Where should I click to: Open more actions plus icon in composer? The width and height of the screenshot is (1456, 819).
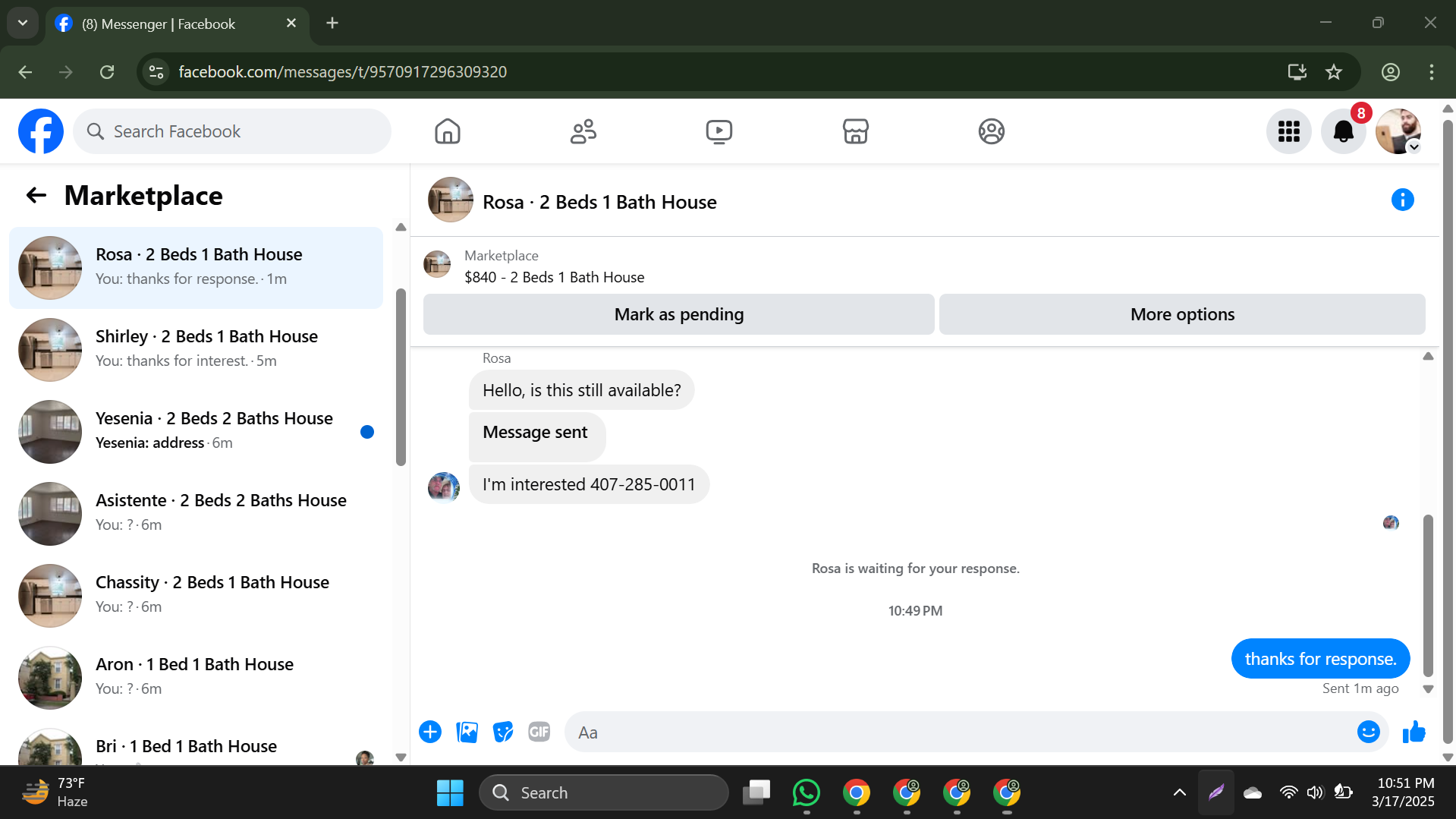[x=430, y=732]
